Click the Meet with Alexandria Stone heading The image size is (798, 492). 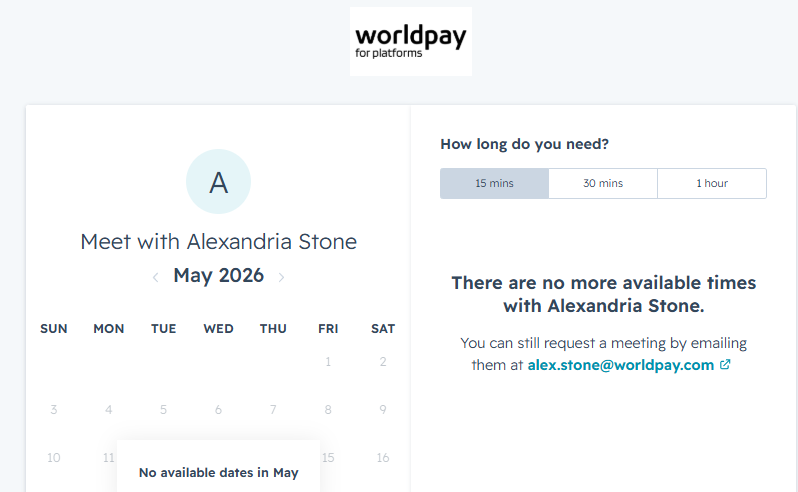click(218, 241)
